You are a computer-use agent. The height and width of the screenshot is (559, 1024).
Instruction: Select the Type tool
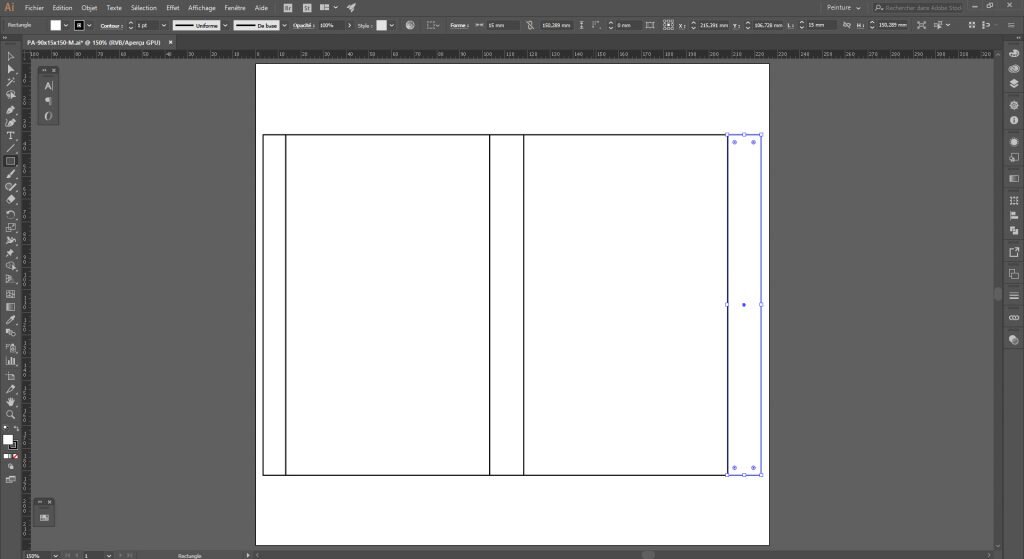point(11,135)
